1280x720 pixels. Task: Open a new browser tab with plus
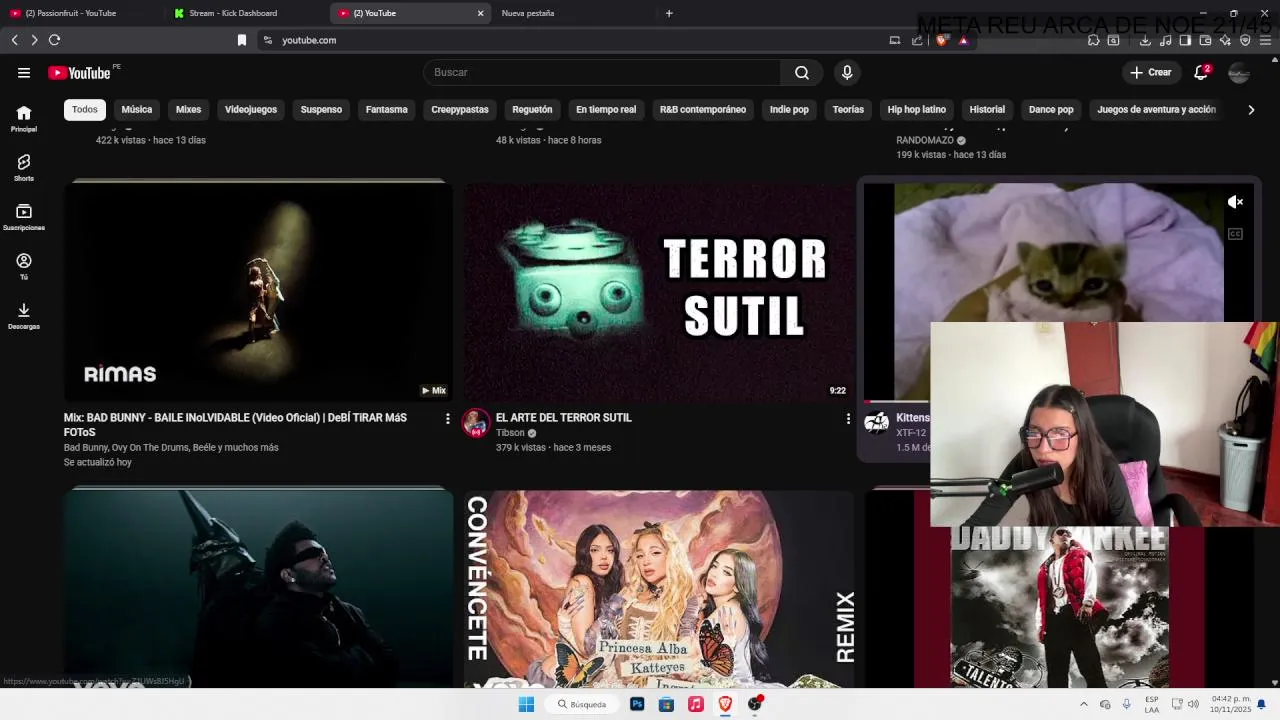(x=669, y=13)
